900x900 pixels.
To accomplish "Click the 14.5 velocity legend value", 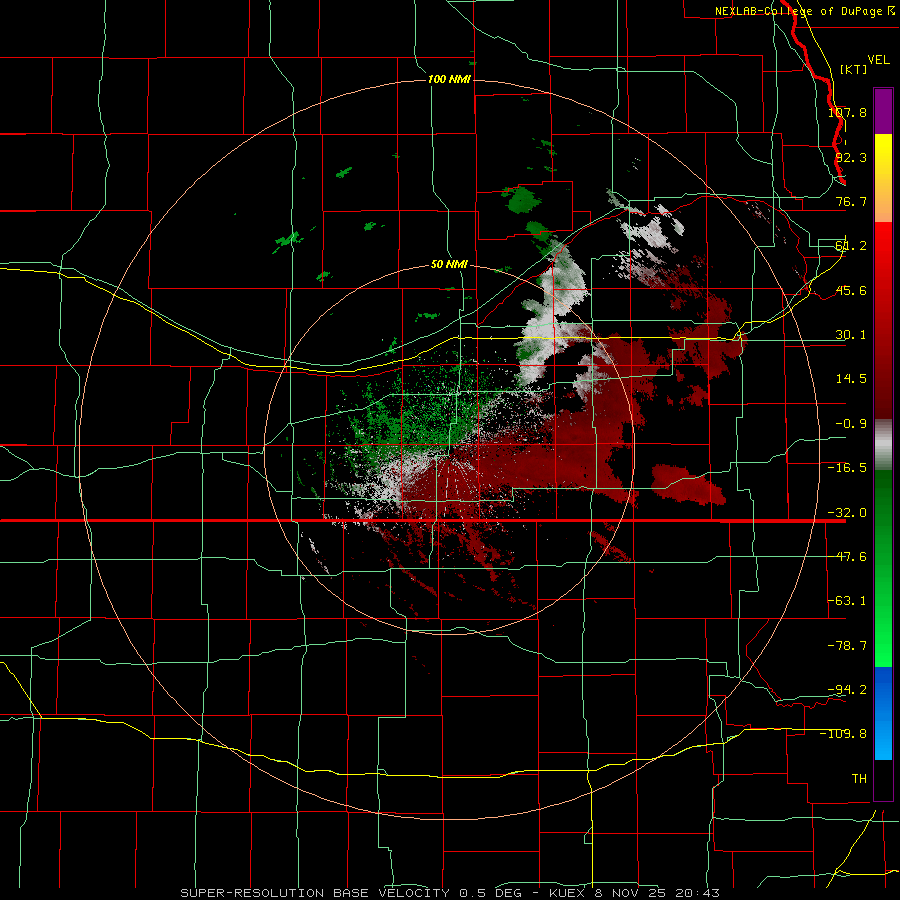I will [x=851, y=379].
